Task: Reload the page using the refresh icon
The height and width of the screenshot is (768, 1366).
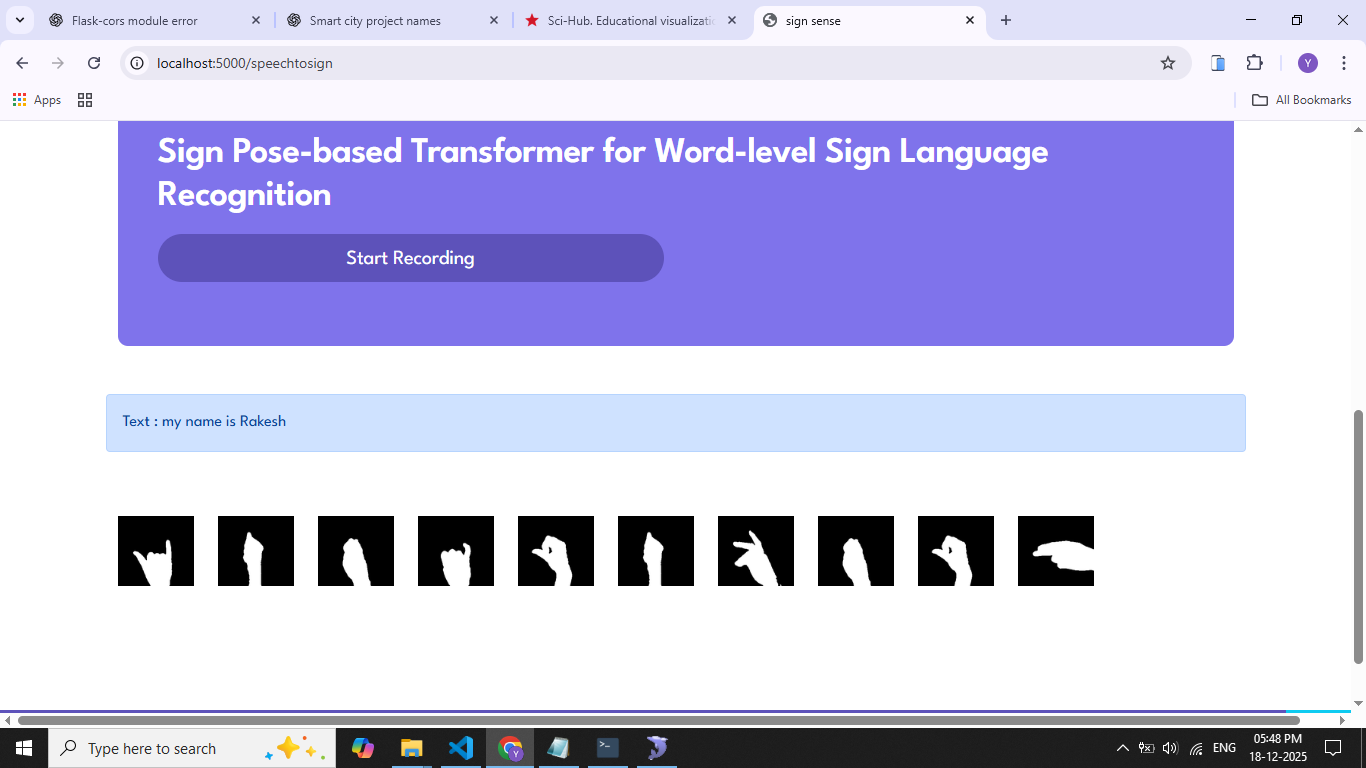Action: tap(94, 63)
